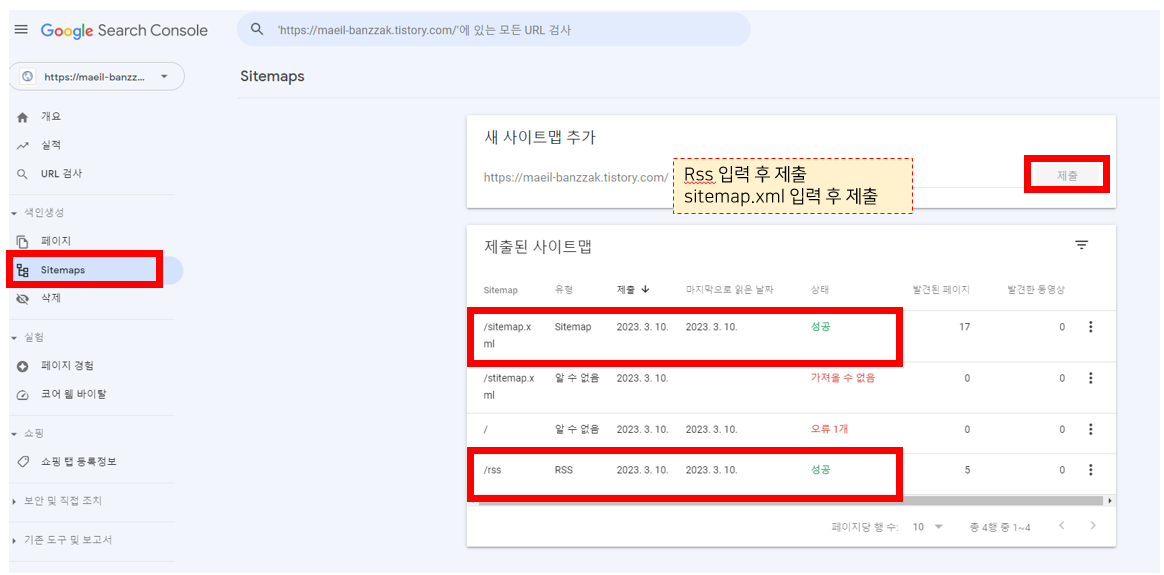Open 코어 웹 바이탈 report
Image resolution: width=1164 pixels, height=575 pixels.
tap(73, 394)
